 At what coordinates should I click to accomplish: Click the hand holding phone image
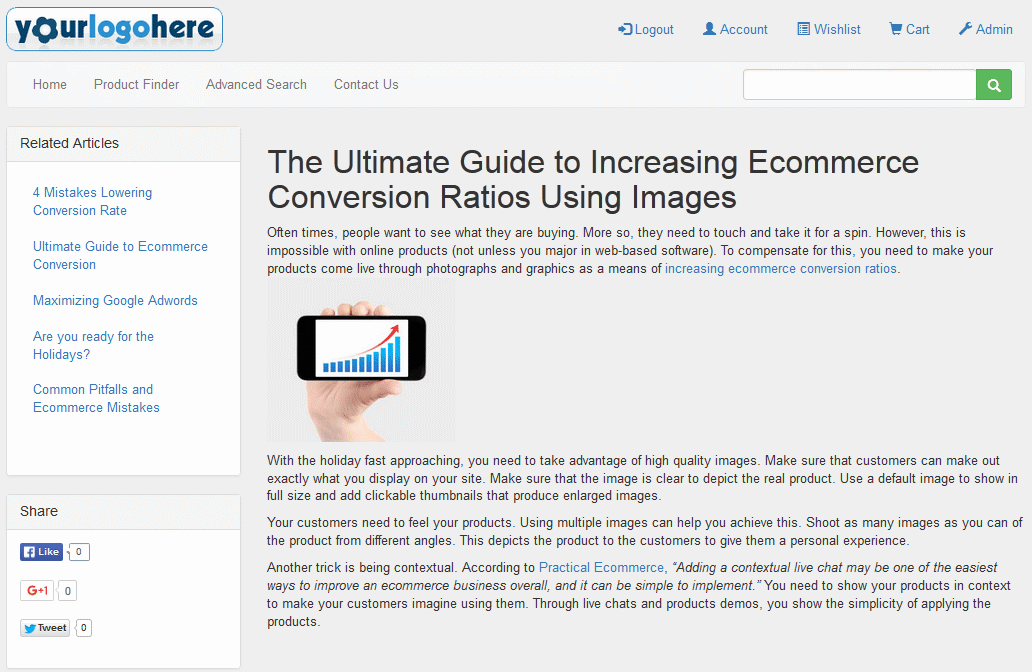coord(361,361)
